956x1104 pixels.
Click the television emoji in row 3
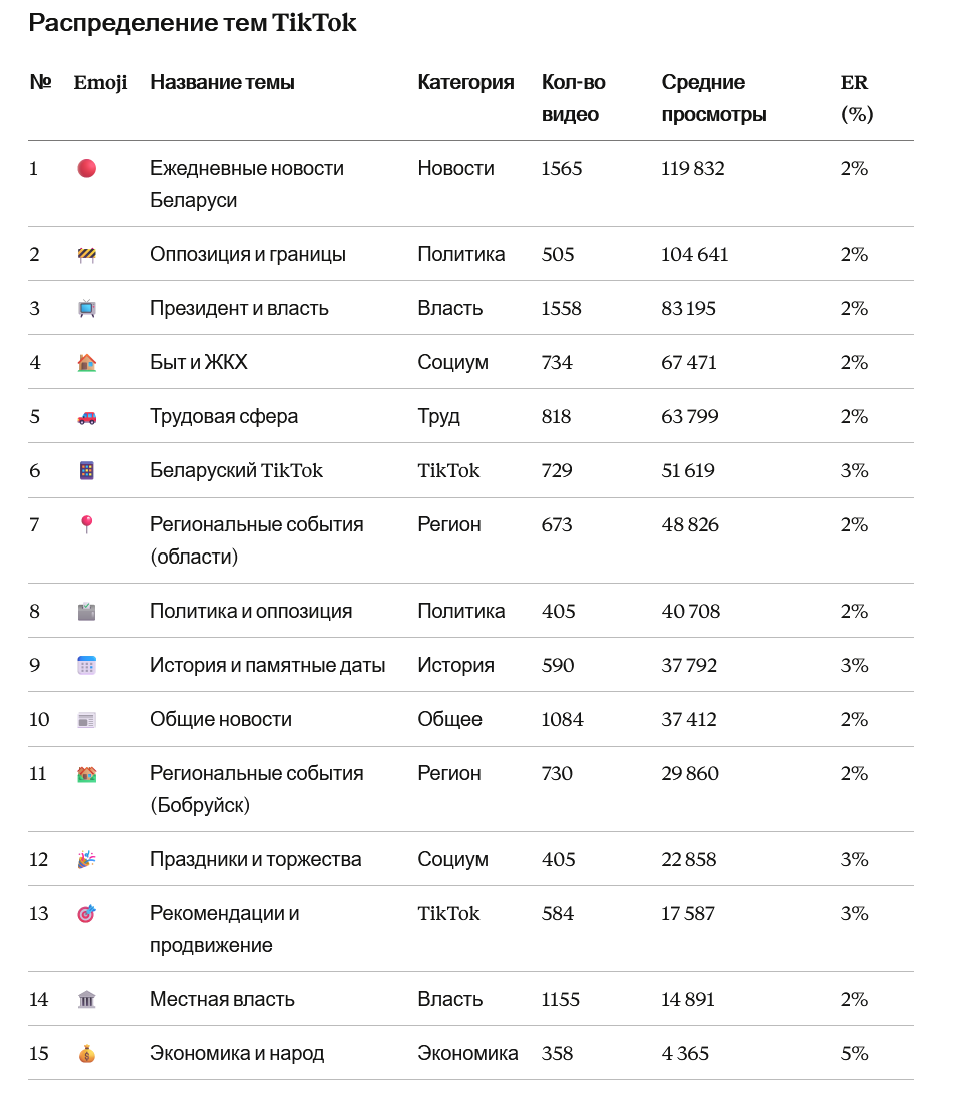[87, 309]
